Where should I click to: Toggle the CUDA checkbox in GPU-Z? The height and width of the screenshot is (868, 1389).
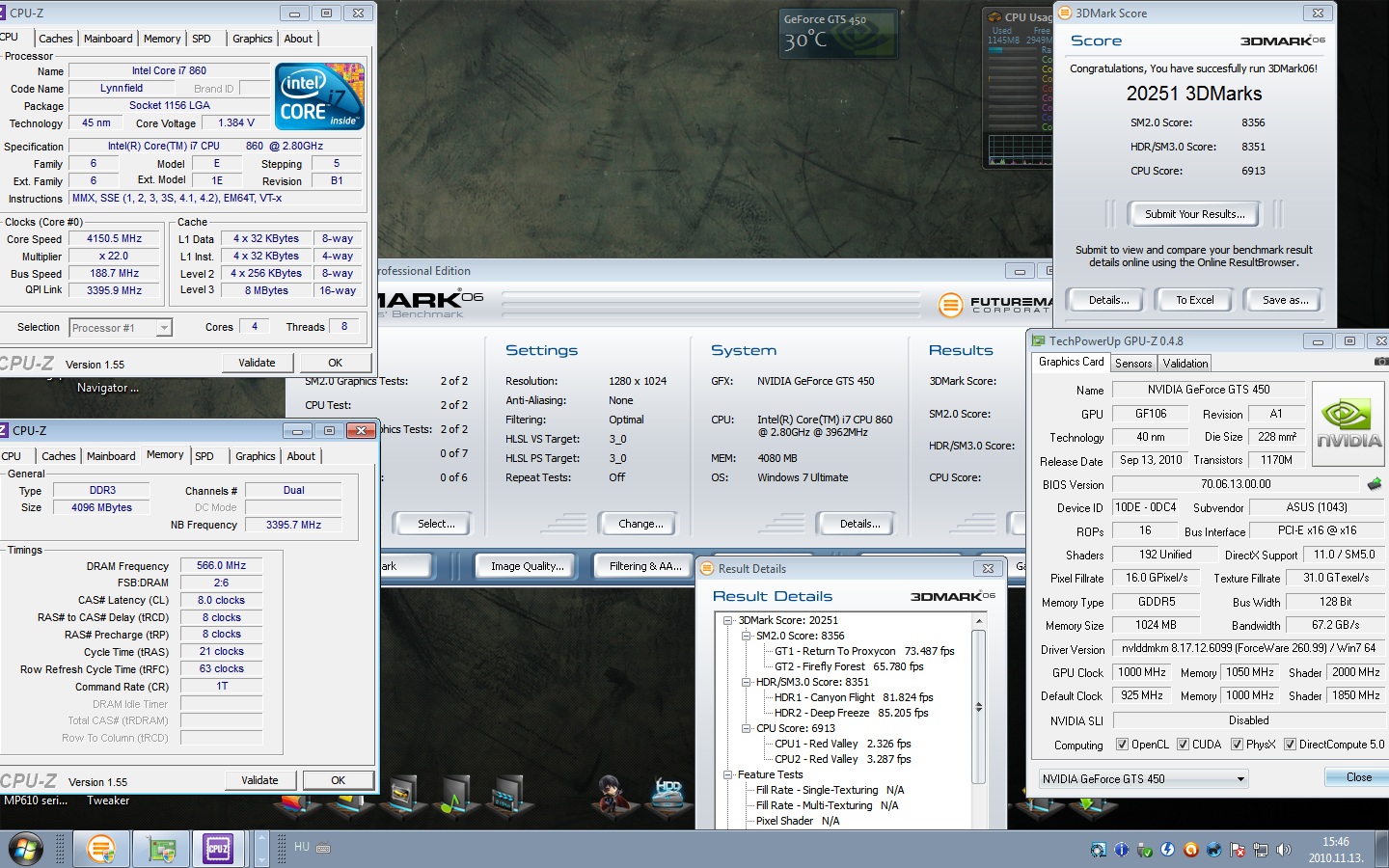pos(1183,745)
